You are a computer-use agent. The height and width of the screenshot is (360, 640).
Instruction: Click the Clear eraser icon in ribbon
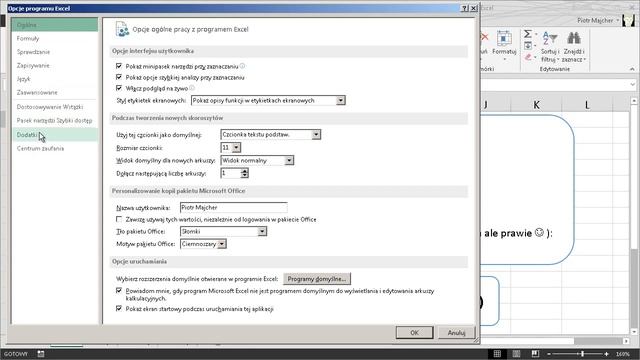tap(528, 57)
